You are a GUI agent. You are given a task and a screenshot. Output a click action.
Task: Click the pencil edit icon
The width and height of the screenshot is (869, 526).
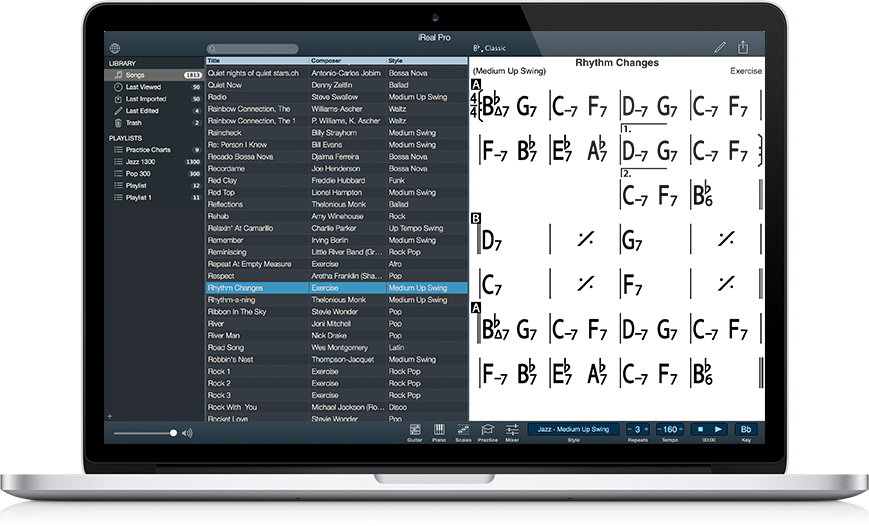(x=719, y=47)
